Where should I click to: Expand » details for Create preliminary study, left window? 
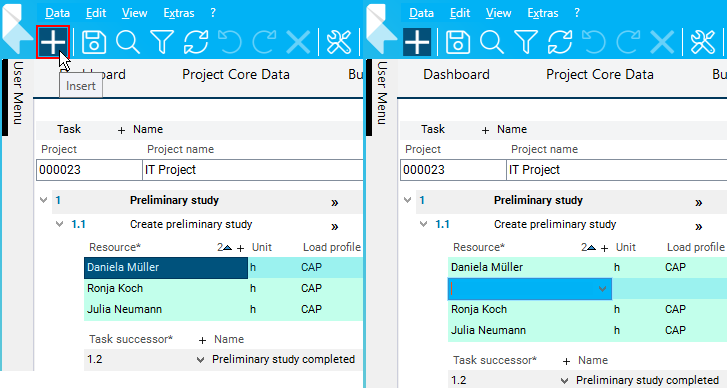[x=335, y=226]
